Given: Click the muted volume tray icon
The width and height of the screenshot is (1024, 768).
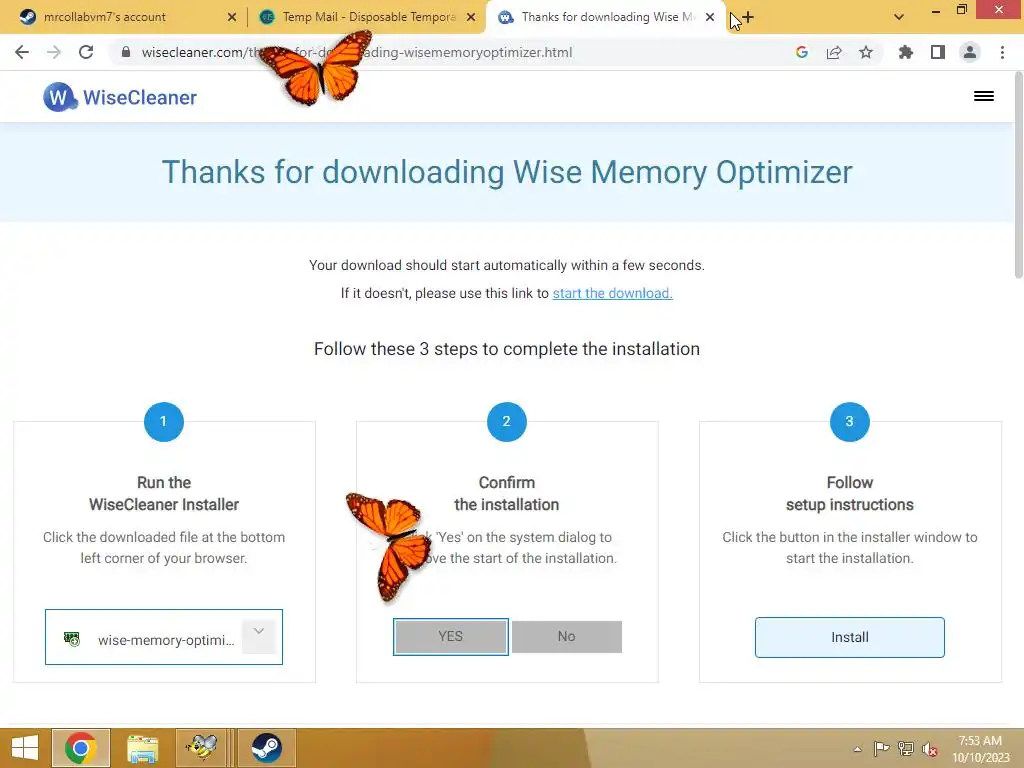Looking at the screenshot, I should pos(930,749).
